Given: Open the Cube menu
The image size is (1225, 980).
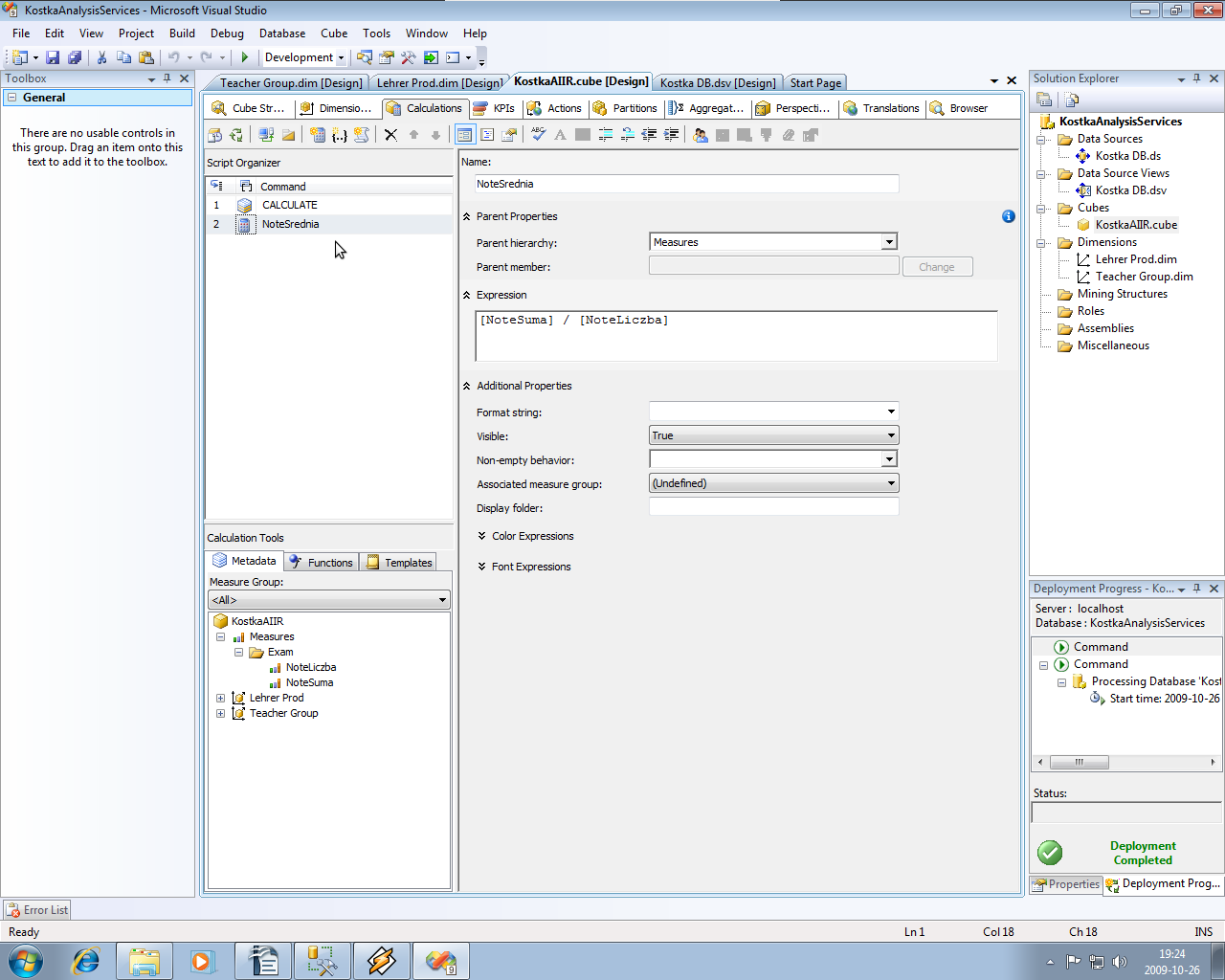Looking at the screenshot, I should 334,33.
